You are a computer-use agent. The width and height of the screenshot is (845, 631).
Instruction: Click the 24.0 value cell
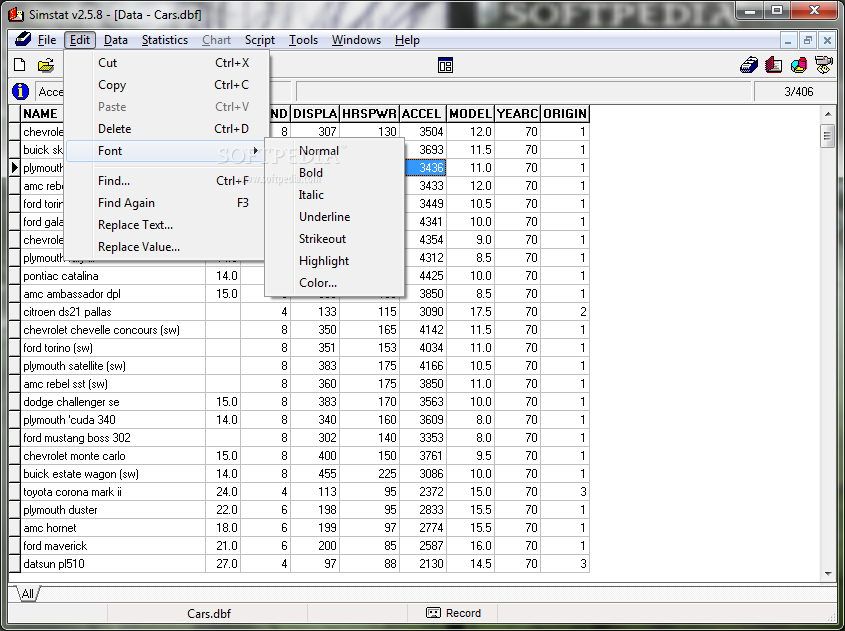click(x=223, y=492)
